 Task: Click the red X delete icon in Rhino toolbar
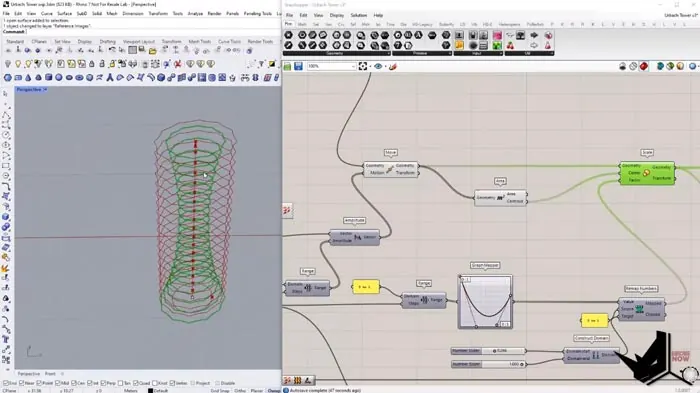[178, 64]
